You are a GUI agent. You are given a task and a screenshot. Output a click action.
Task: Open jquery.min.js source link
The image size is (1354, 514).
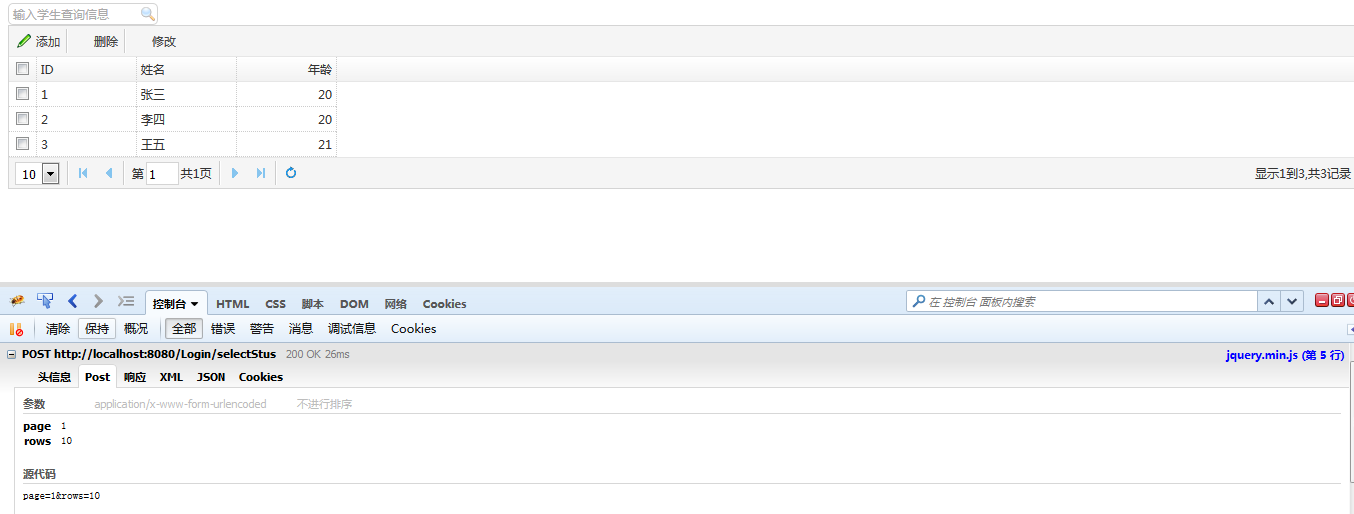(1285, 354)
